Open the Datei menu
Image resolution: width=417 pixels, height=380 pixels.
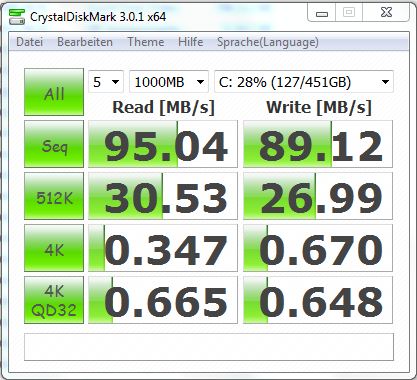point(29,42)
